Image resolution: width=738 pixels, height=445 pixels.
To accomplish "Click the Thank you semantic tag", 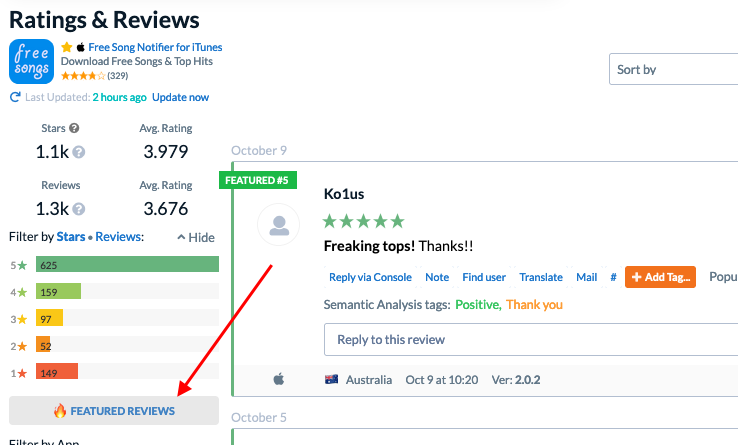I will [534, 305].
